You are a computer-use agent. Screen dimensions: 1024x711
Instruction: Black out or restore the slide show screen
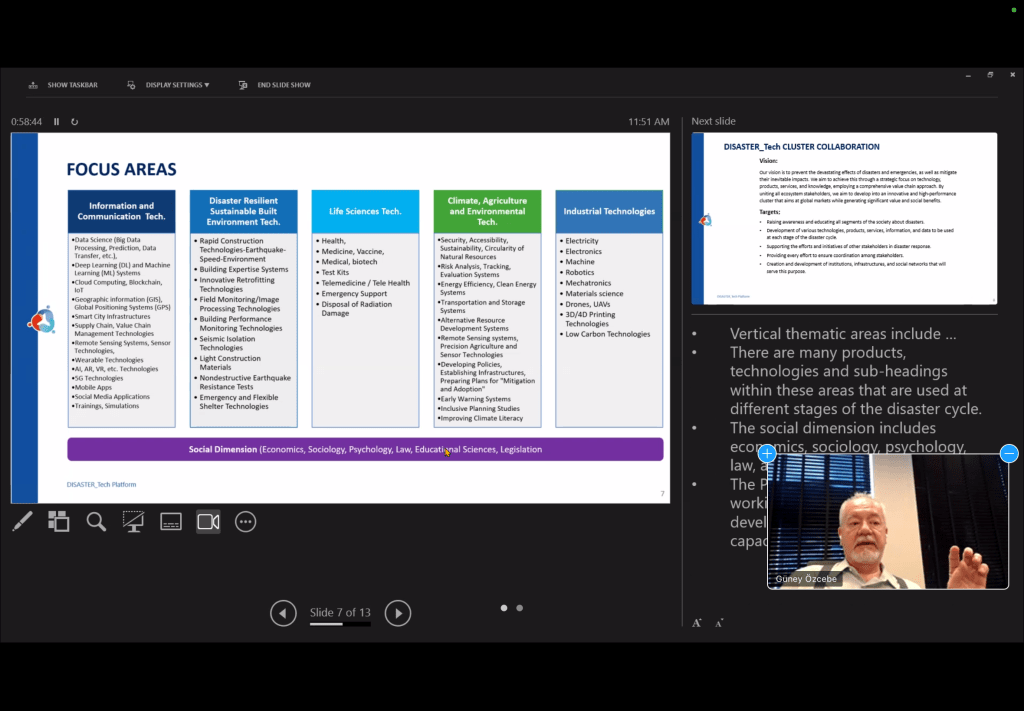click(133, 521)
